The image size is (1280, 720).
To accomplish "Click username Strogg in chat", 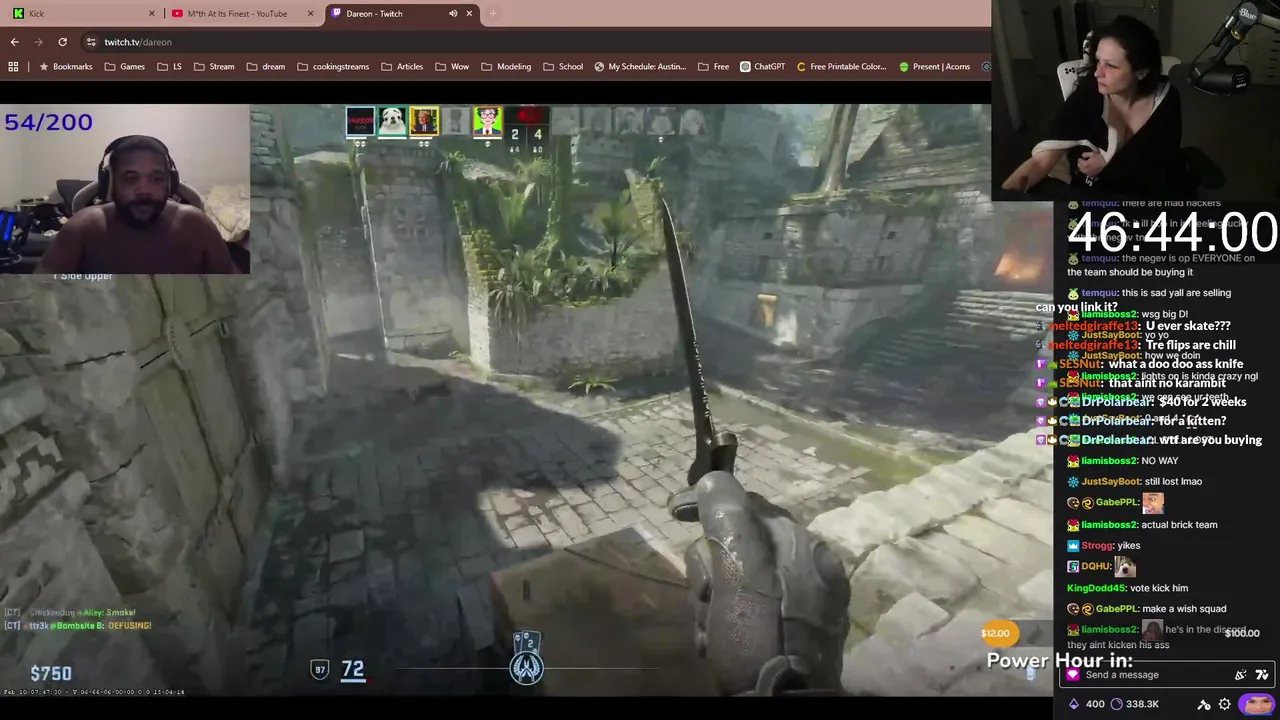I will [1097, 546].
